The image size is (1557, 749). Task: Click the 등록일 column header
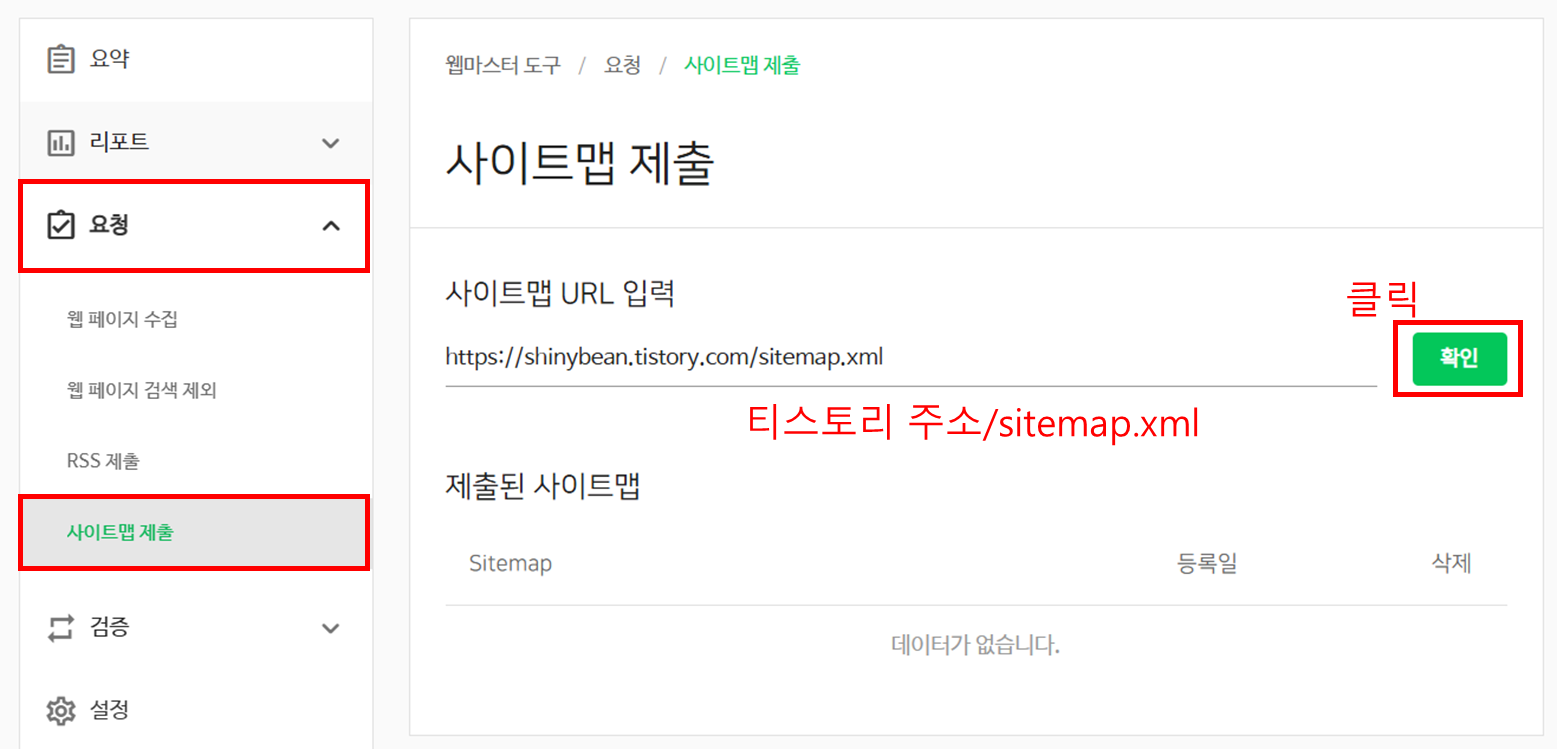pos(1207,563)
